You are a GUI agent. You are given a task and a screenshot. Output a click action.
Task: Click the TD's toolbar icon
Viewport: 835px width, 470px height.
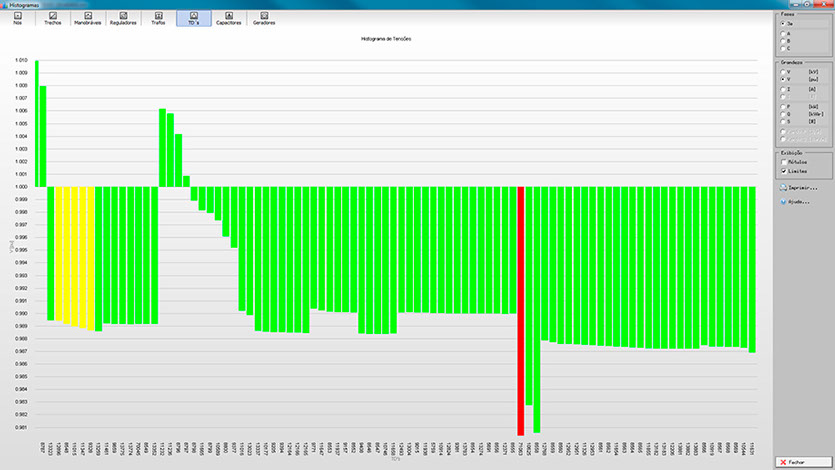pyautogui.click(x=193, y=18)
